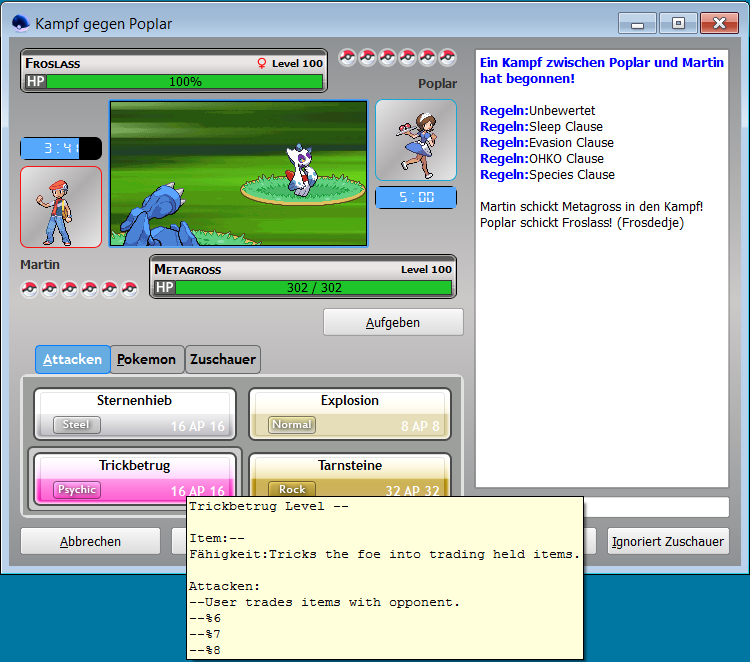Open the Zuschauer tab
This screenshot has width=750, height=662.
point(223,359)
